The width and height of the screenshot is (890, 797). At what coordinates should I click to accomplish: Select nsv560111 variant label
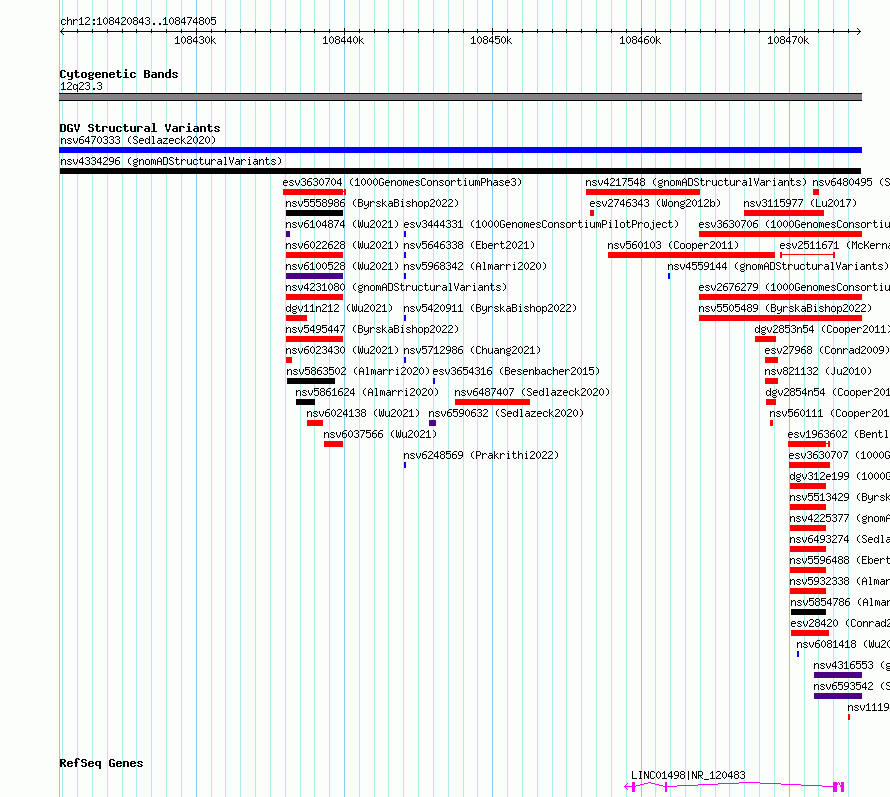[x=829, y=413]
